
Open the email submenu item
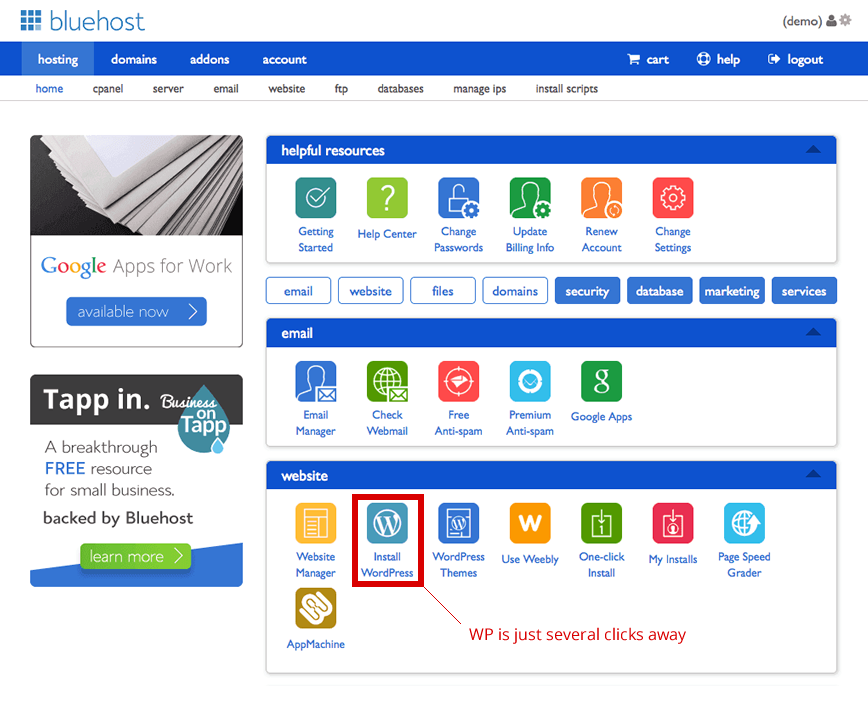click(226, 89)
